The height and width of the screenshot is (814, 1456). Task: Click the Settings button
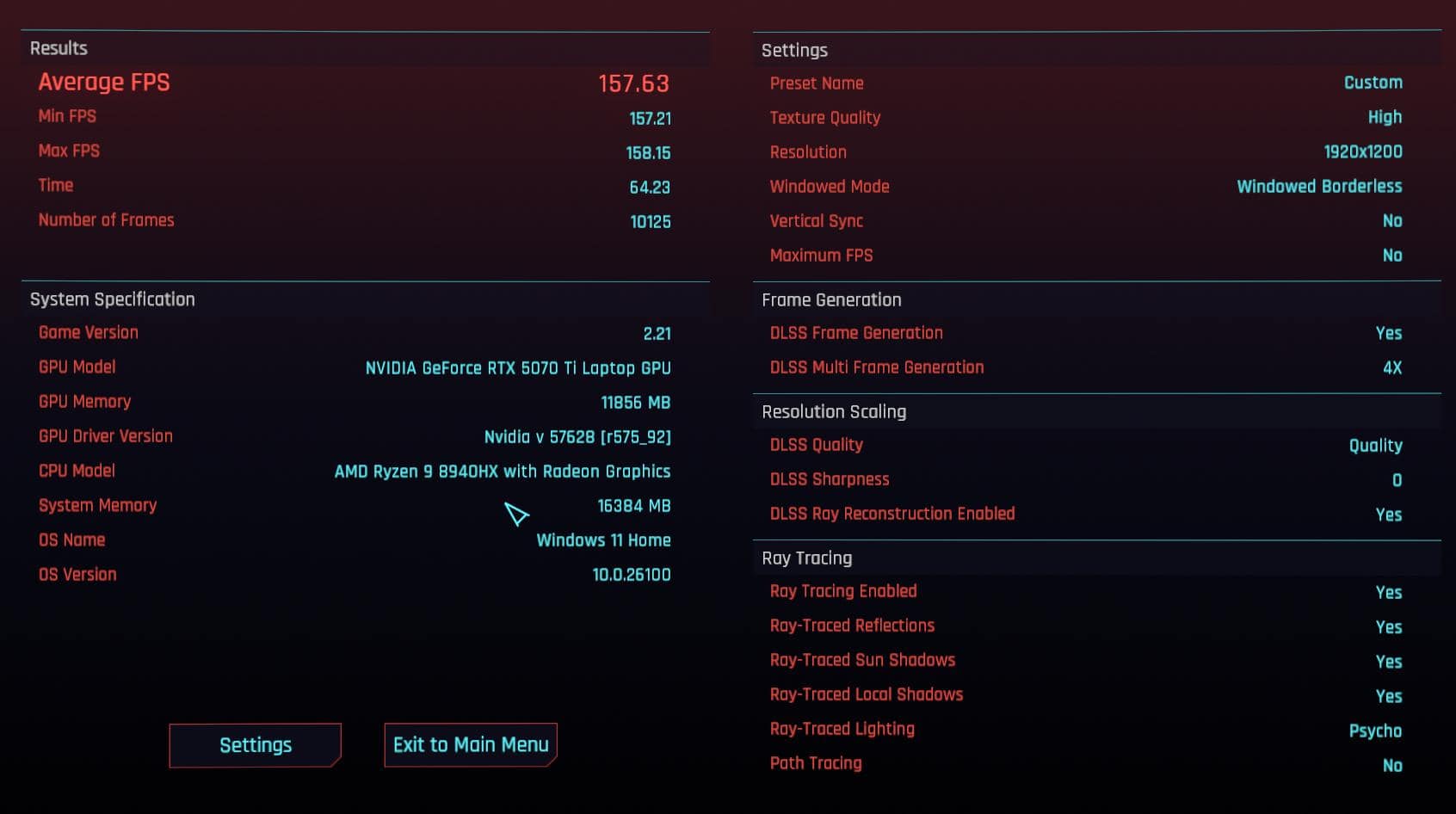click(x=255, y=745)
